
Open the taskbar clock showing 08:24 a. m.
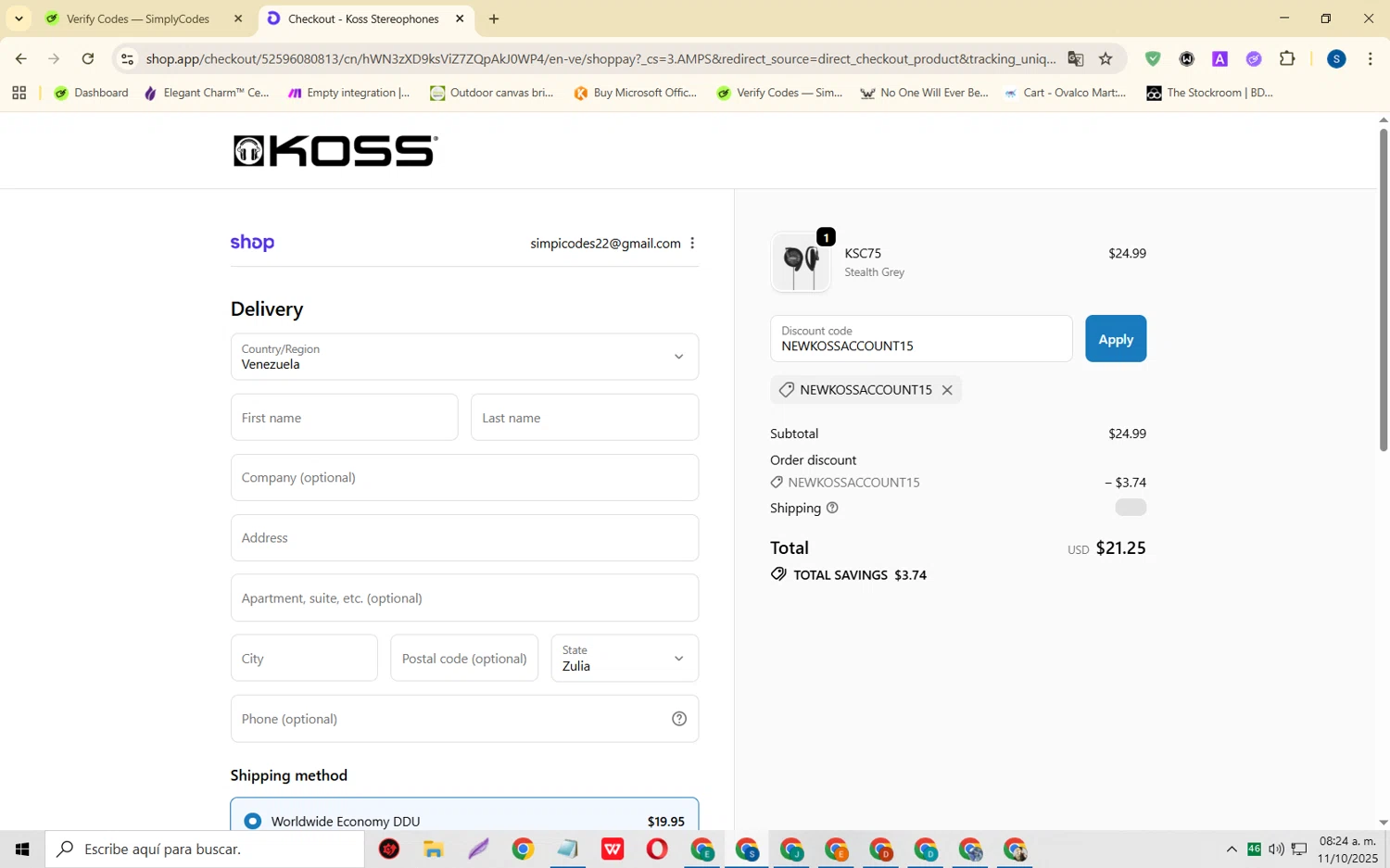click(x=1348, y=849)
